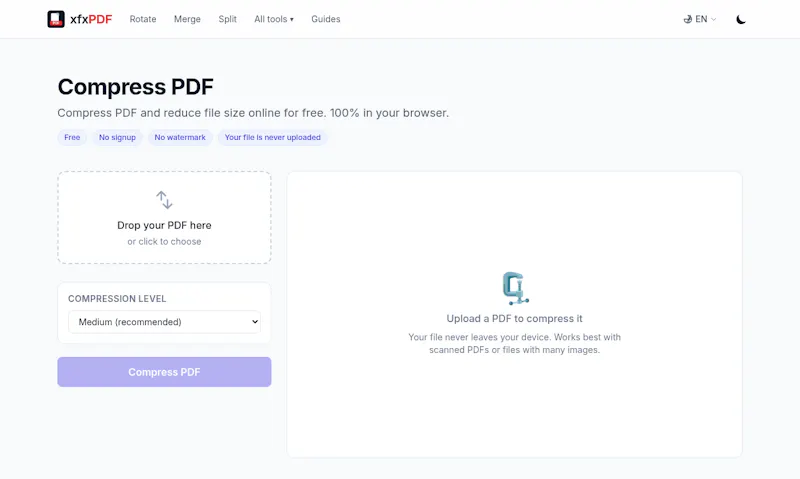800x479 pixels.
Task: Click the page subtitle about reducing file size
Action: click(x=253, y=113)
